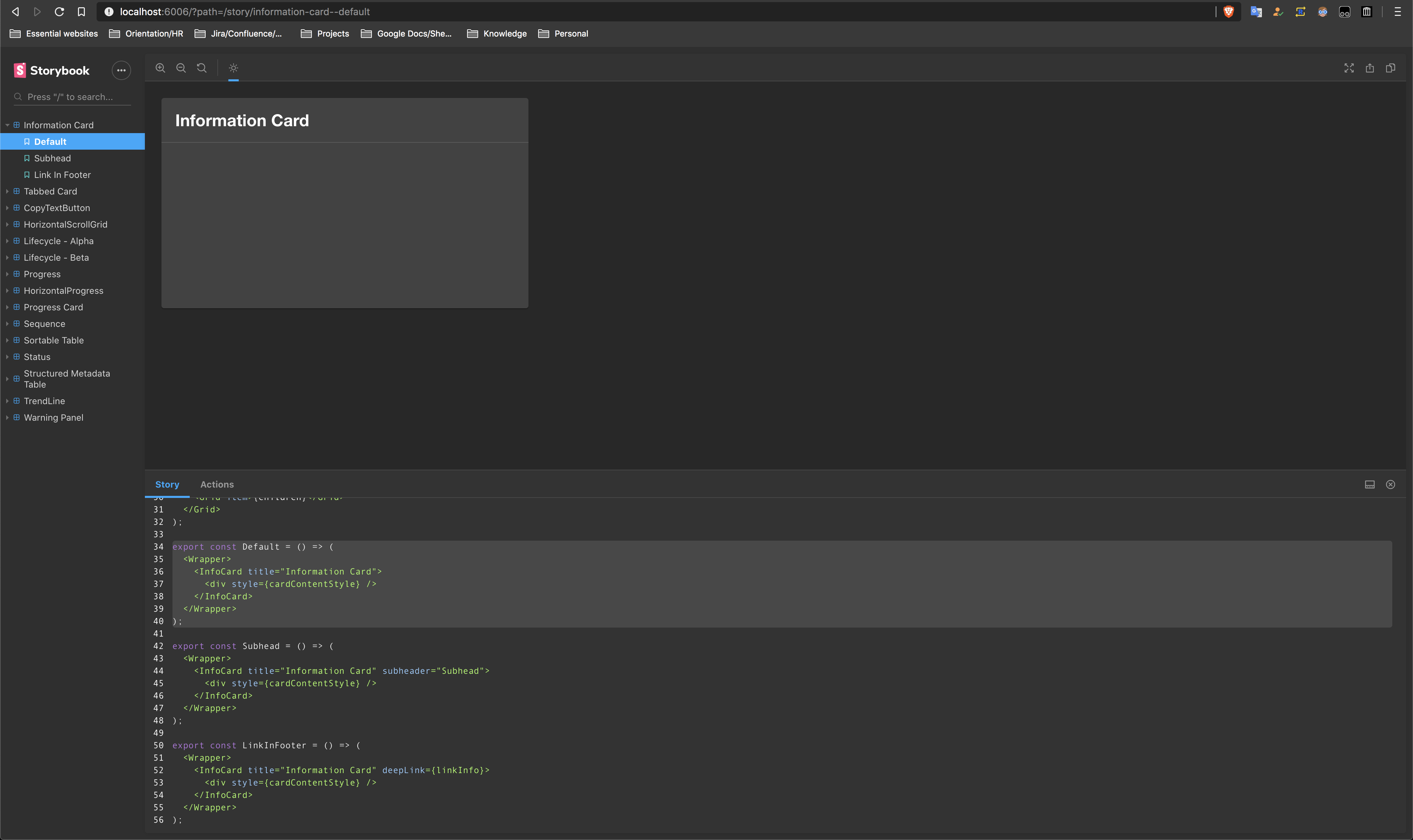Change the addons panel orientation
The image size is (1413, 840).
[x=1370, y=484]
